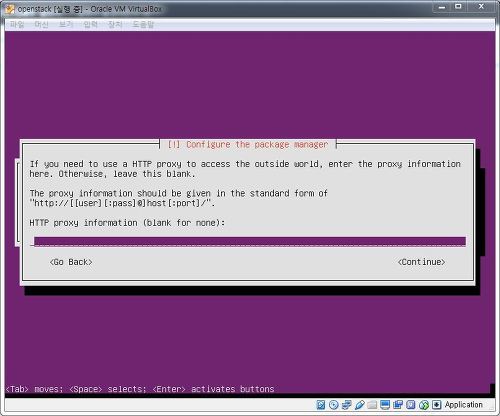The width and height of the screenshot is (500, 416).
Task: Click the network adapter indicator icon
Action: click(346, 405)
